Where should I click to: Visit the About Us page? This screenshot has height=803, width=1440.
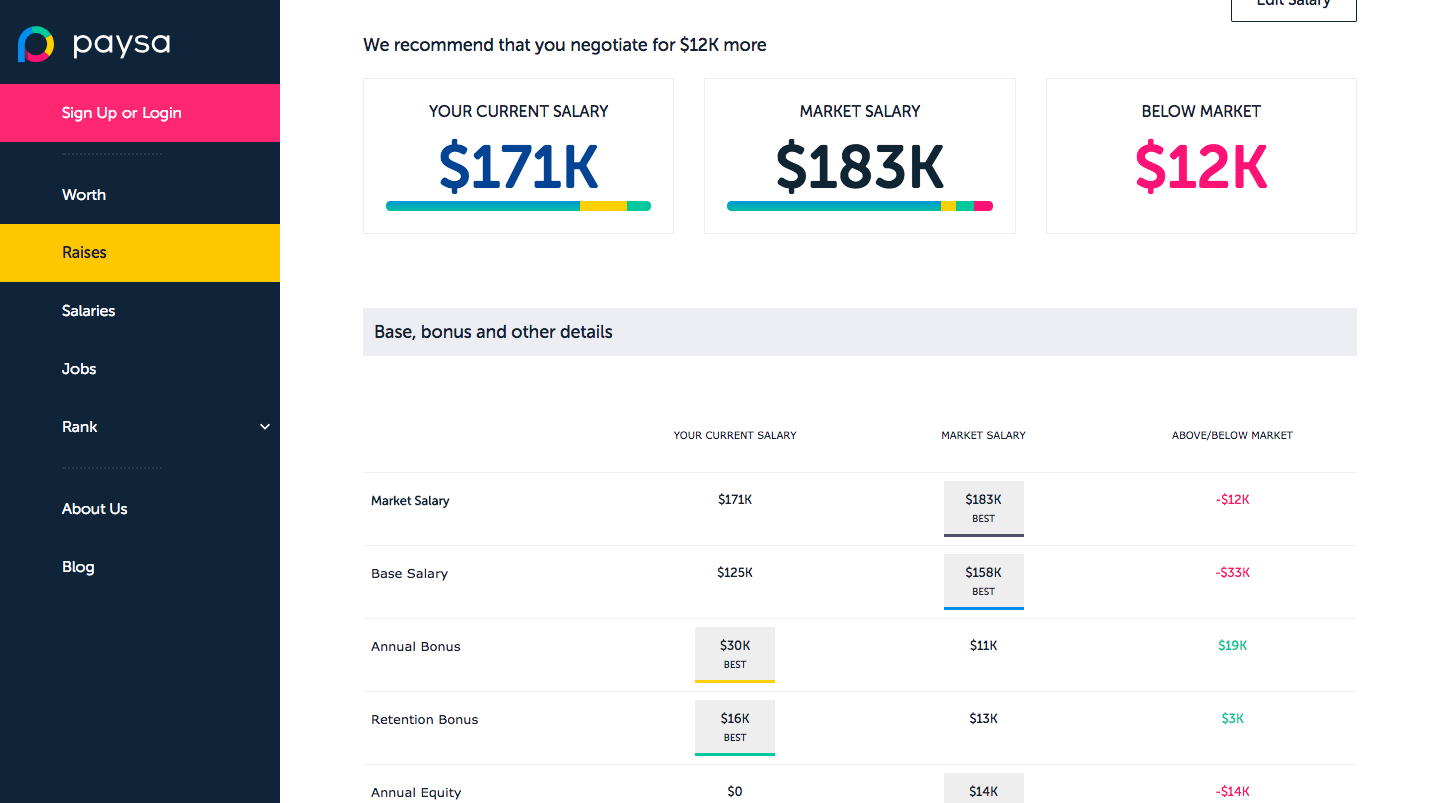pyautogui.click(x=94, y=509)
